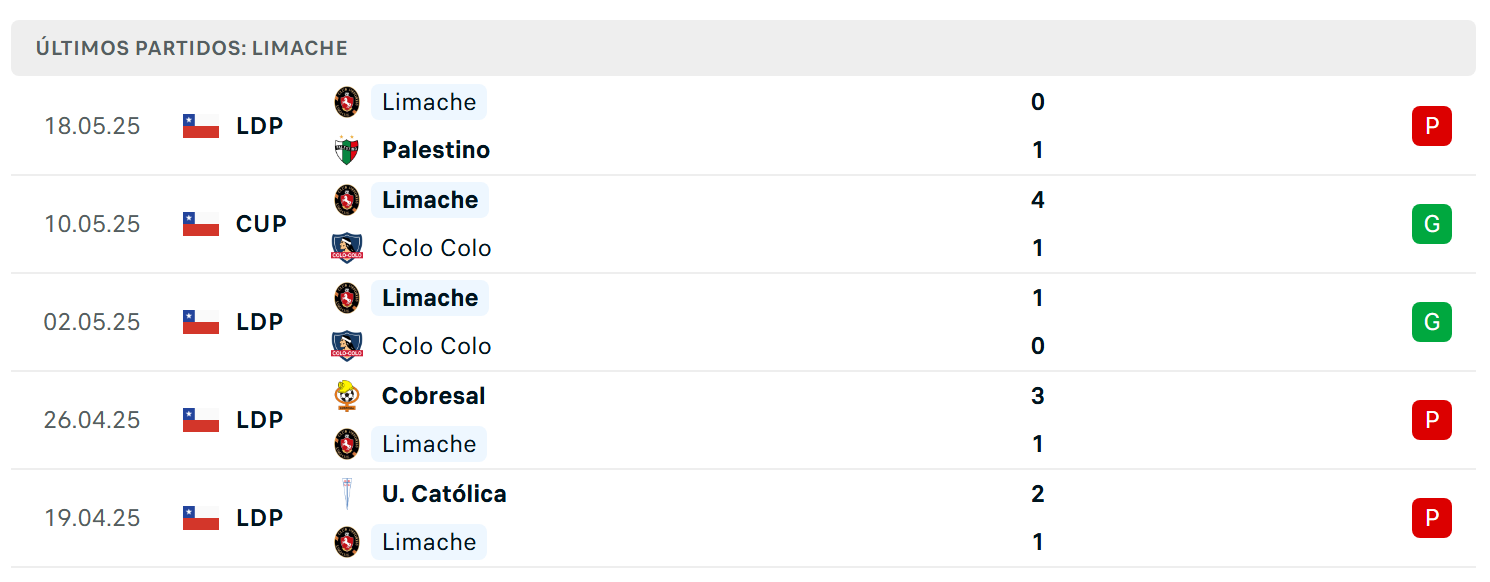Open the U. Católica team link
The width and height of the screenshot is (1490, 582).
(444, 494)
